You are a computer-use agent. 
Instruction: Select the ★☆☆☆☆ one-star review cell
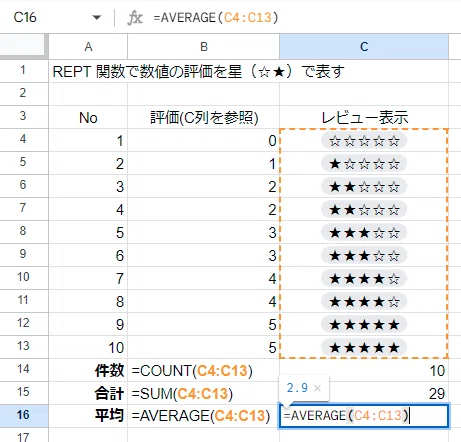tap(364, 164)
